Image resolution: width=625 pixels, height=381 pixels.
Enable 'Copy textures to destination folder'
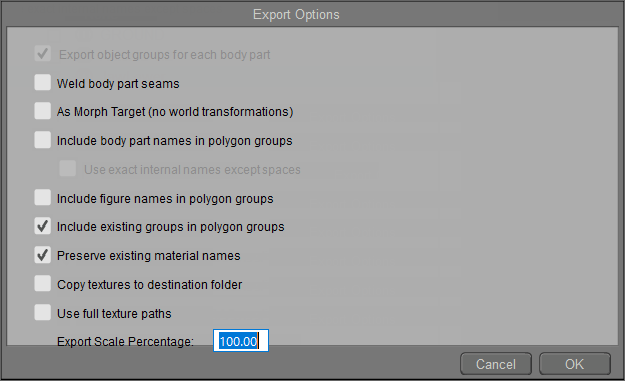click(x=42, y=284)
